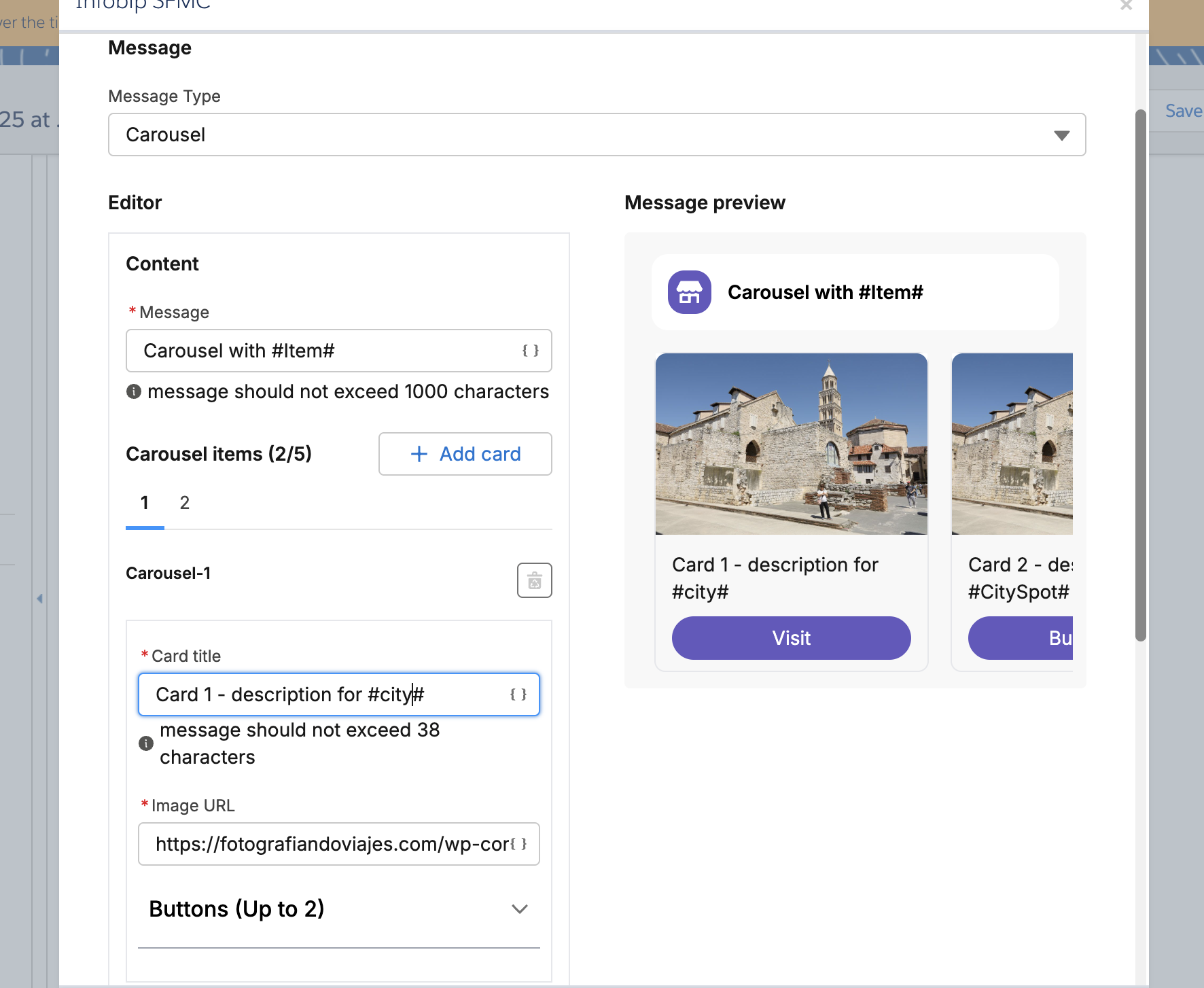Click the plus icon on Add card
The width and height of the screenshot is (1204, 988).
(419, 454)
